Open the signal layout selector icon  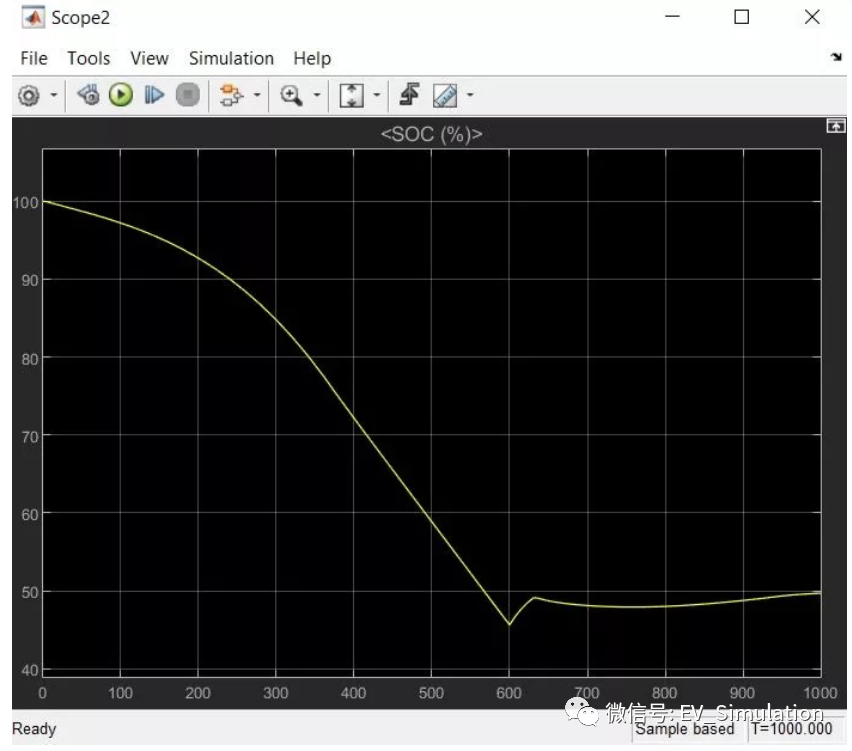(x=231, y=95)
